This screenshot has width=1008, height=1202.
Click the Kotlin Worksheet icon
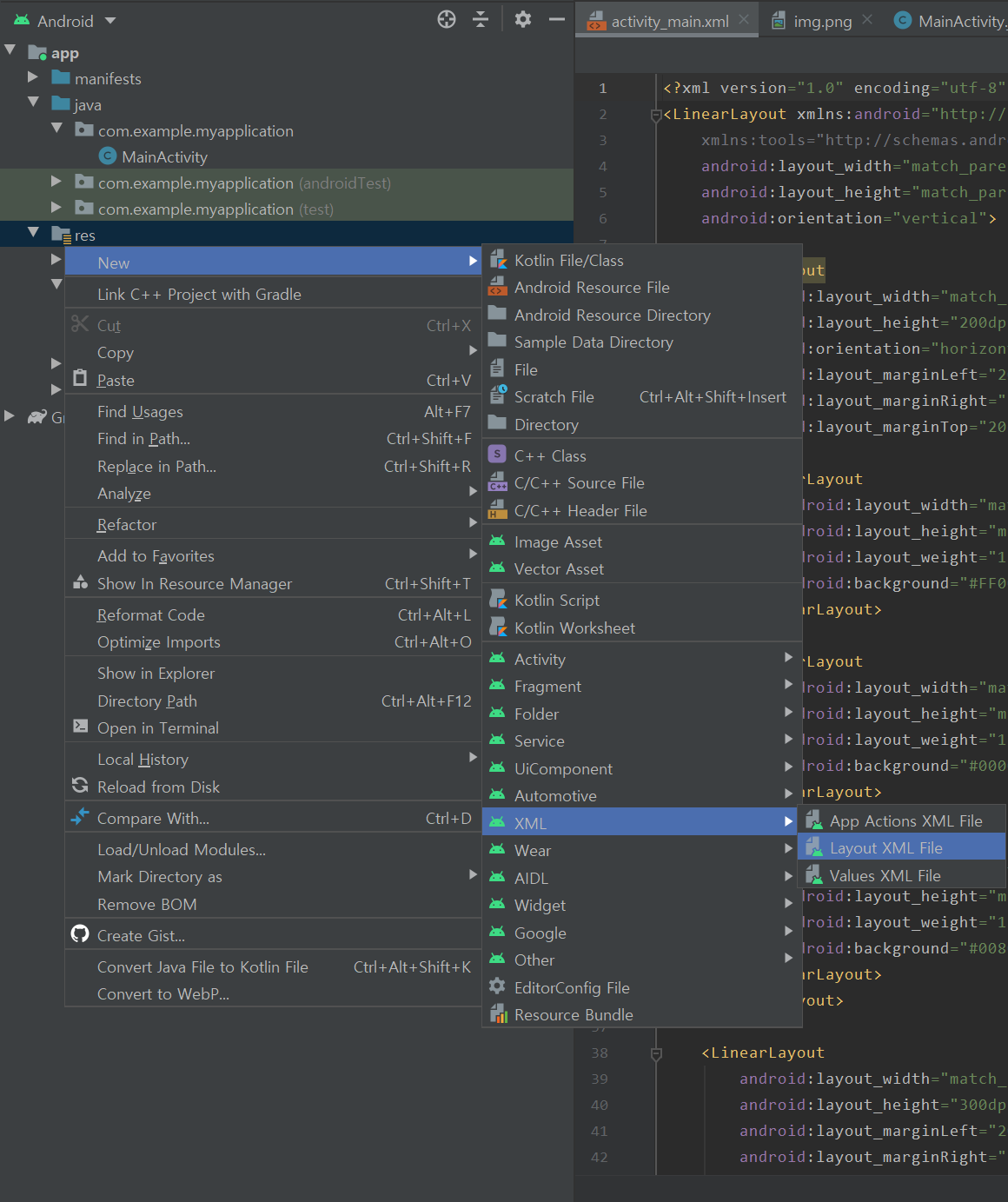click(x=498, y=628)
